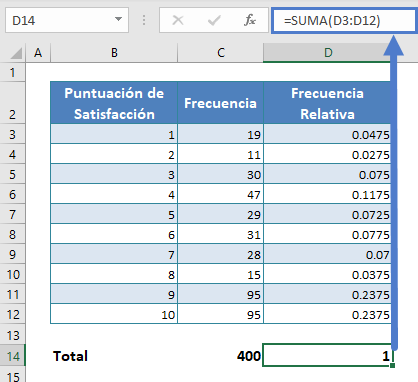Select column B header
Image resolution: width=418 pixels, height=382 pixels.
(x=114, y=53)
